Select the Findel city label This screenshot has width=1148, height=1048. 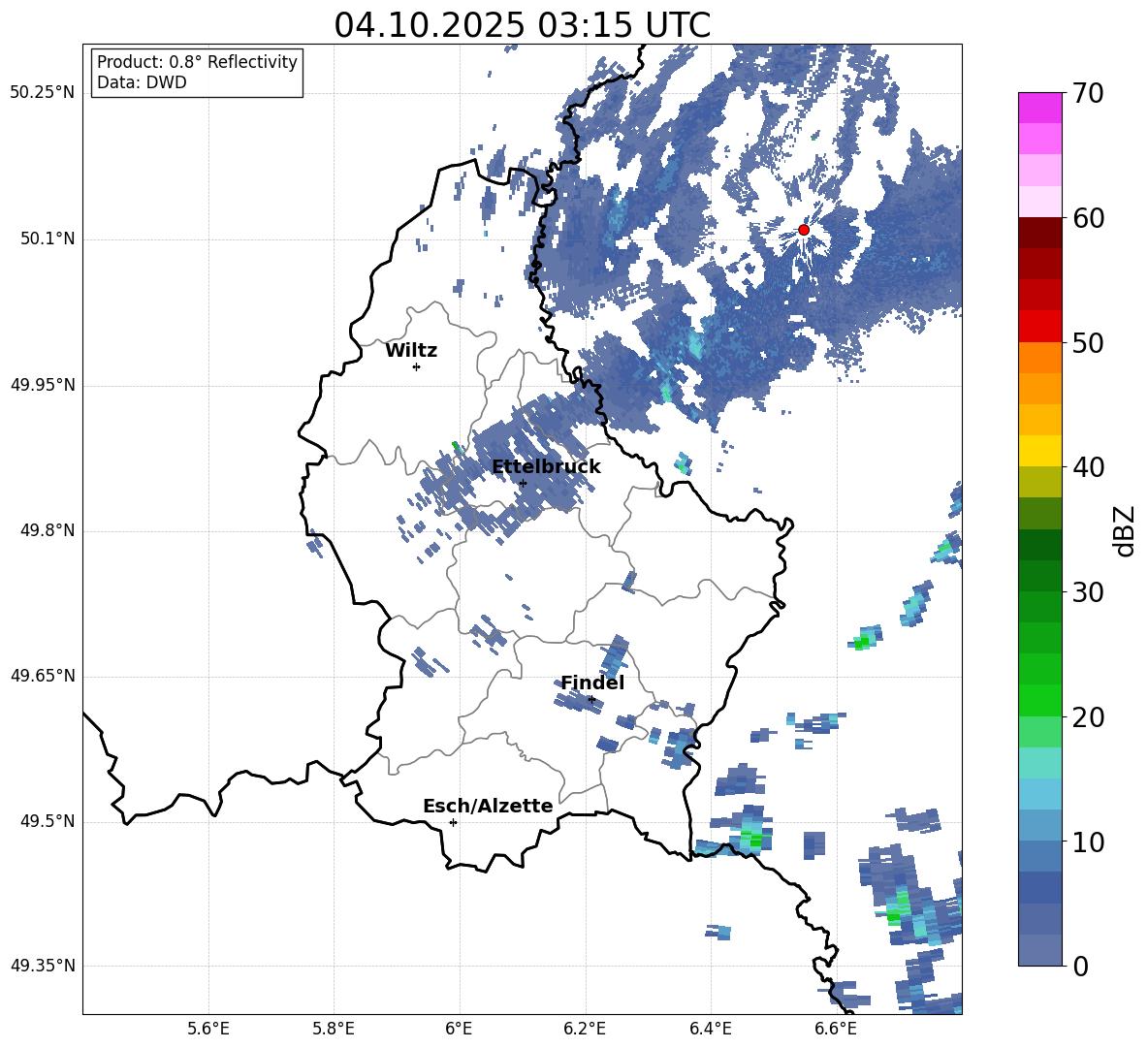[x=592, y=683]
